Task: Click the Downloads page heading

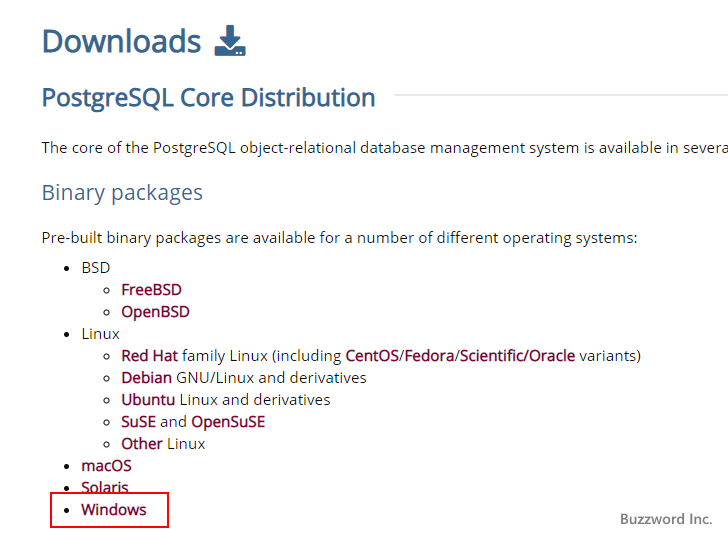Action: tap(122, 41)
